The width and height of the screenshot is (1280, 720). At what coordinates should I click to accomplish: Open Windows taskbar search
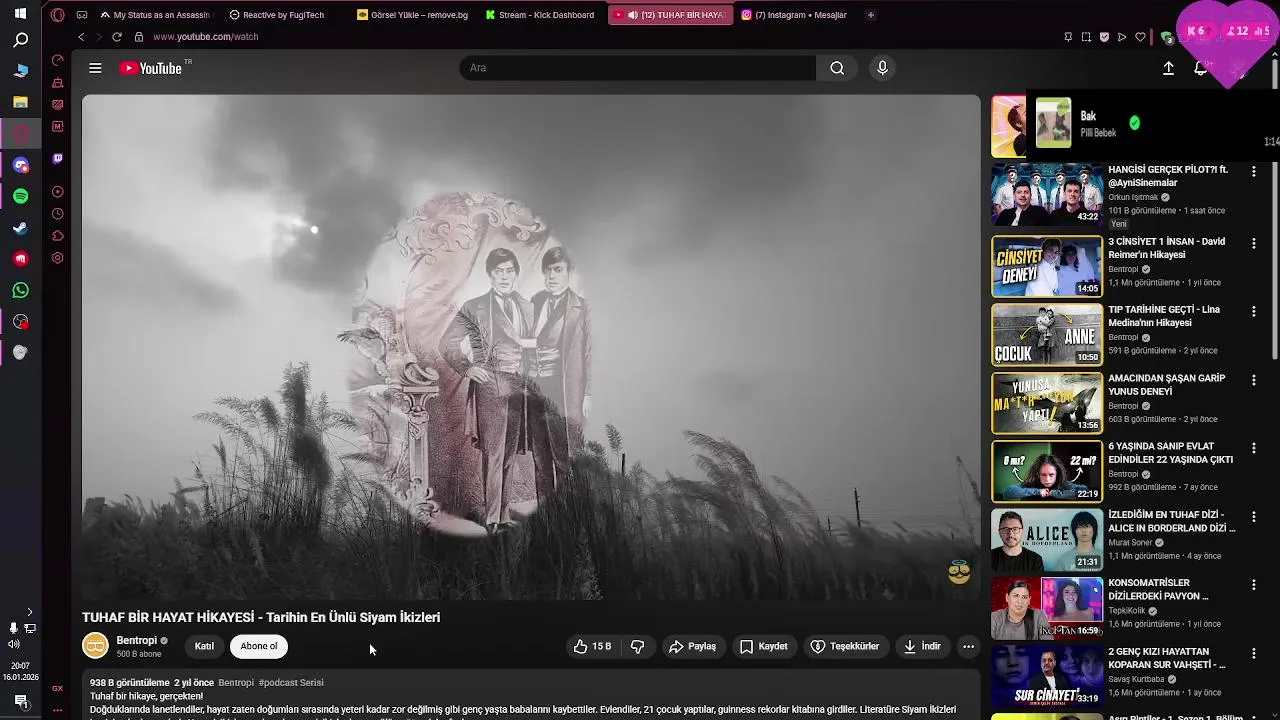[21, 41]
